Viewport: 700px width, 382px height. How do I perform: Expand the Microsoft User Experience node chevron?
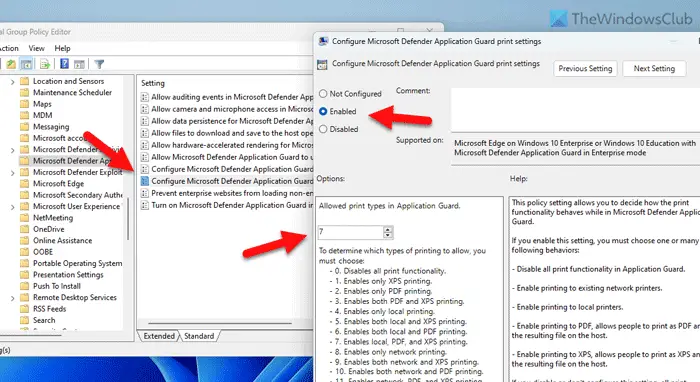tap(12, 207)
